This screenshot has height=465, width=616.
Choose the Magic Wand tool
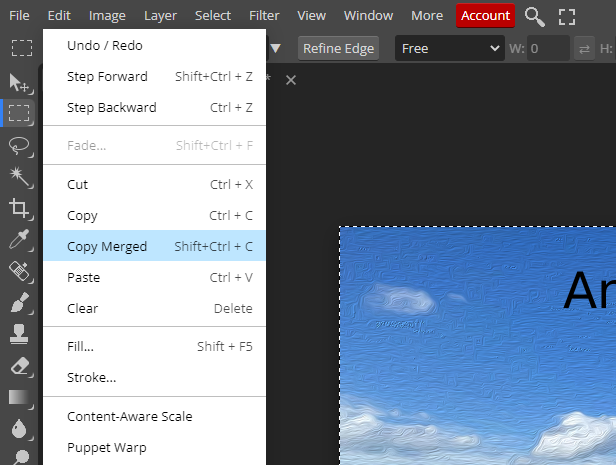[x=19, y=176]
